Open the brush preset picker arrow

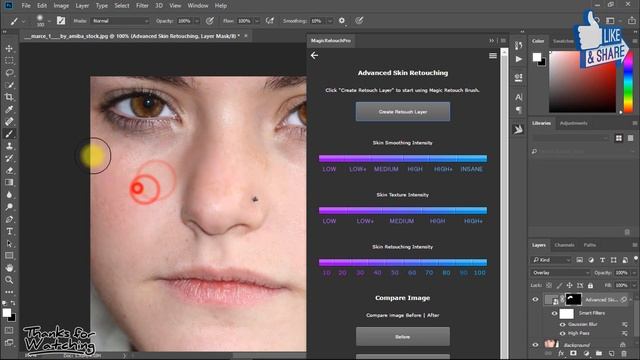pos(49,21)
